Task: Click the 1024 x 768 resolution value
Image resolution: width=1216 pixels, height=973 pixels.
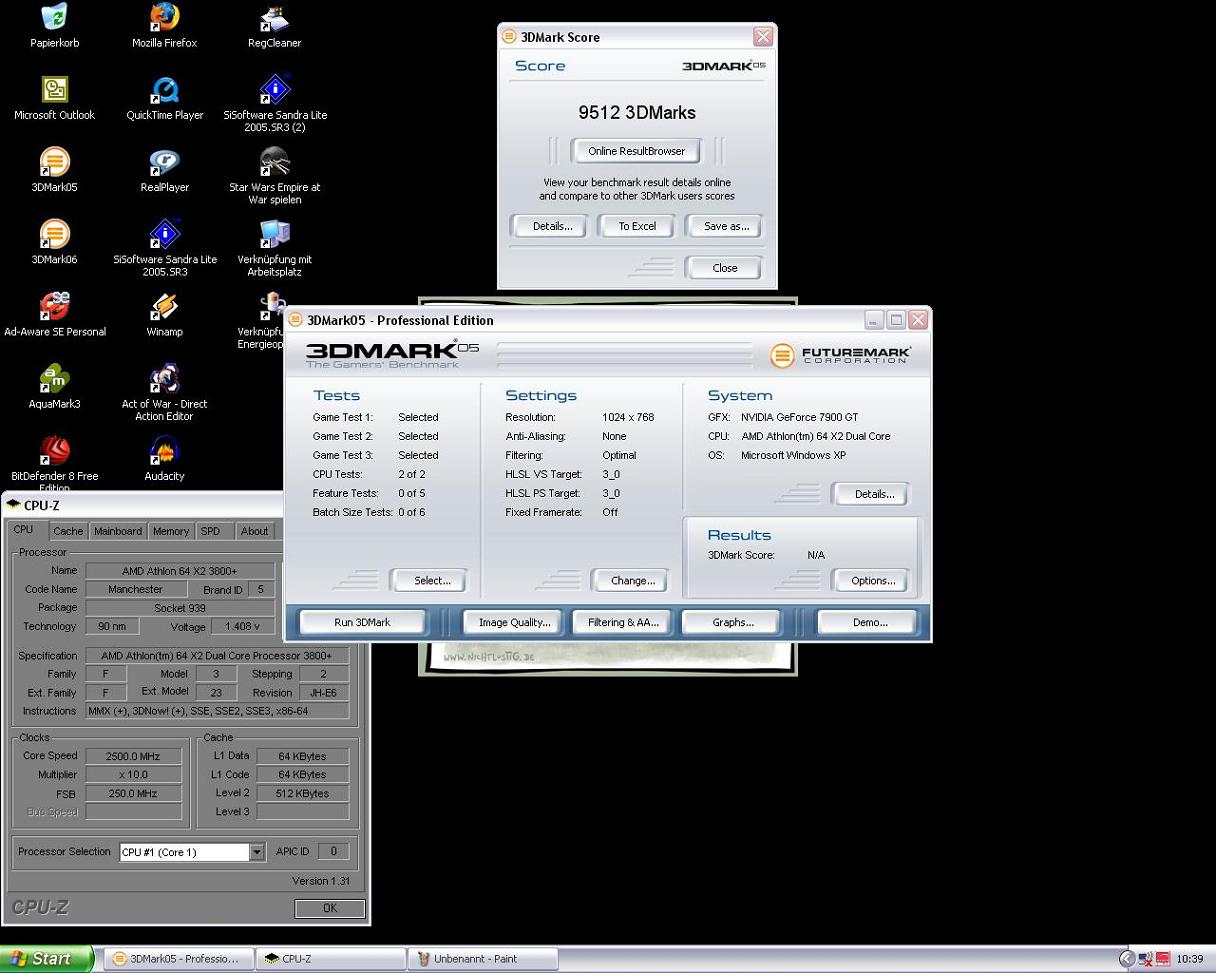Action: click(x=628, y=417)
